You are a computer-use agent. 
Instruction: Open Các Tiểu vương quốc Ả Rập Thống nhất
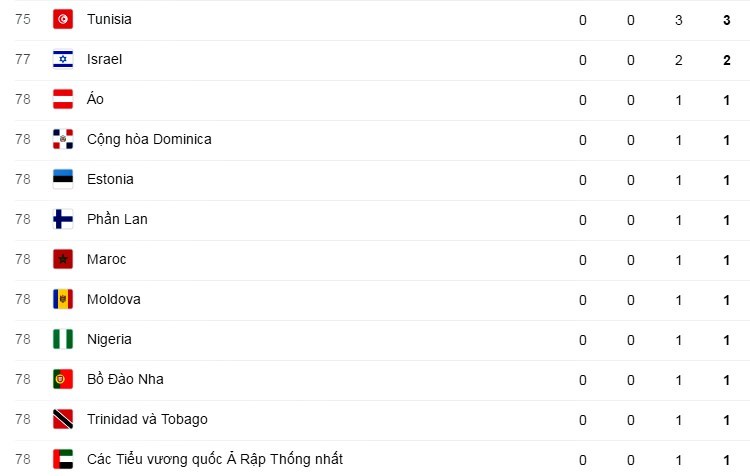pyautogui.click(x=214, y=459)
